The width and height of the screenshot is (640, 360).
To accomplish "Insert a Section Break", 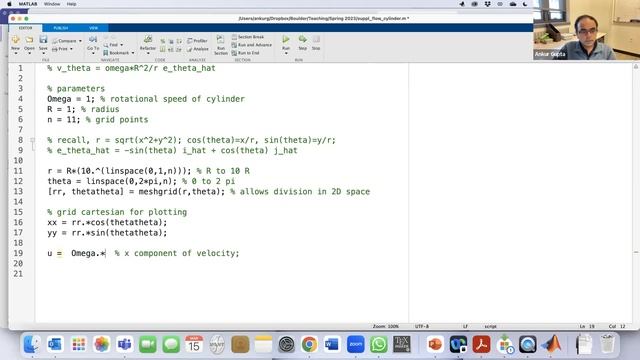I will pyautogui.click(x=248, y=37).
